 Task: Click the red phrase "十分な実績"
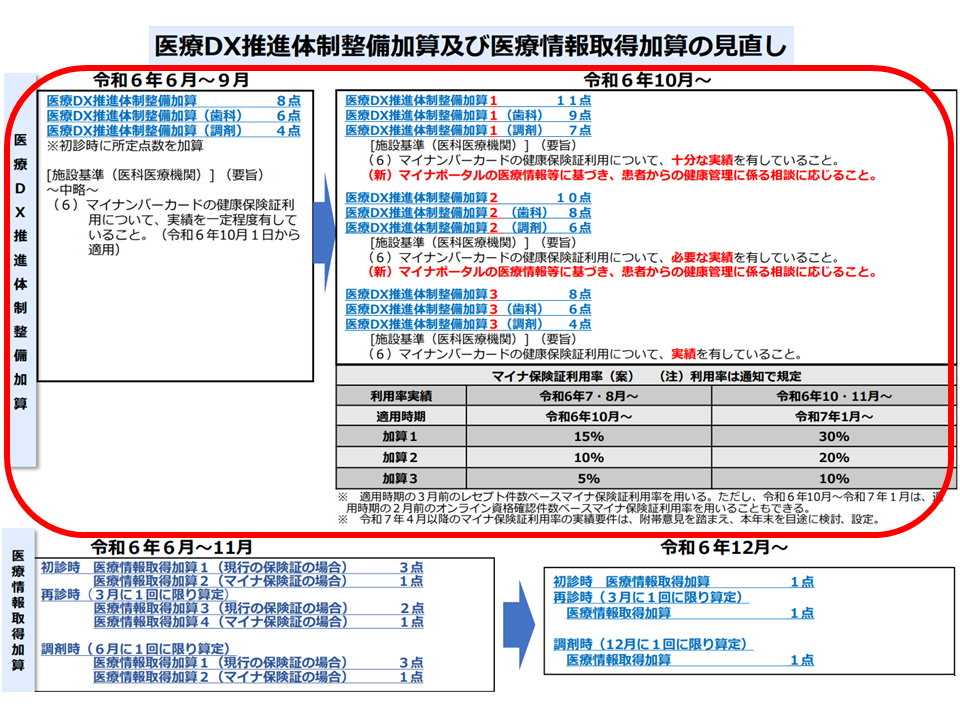pyautogui.click(x=702, y=160)
